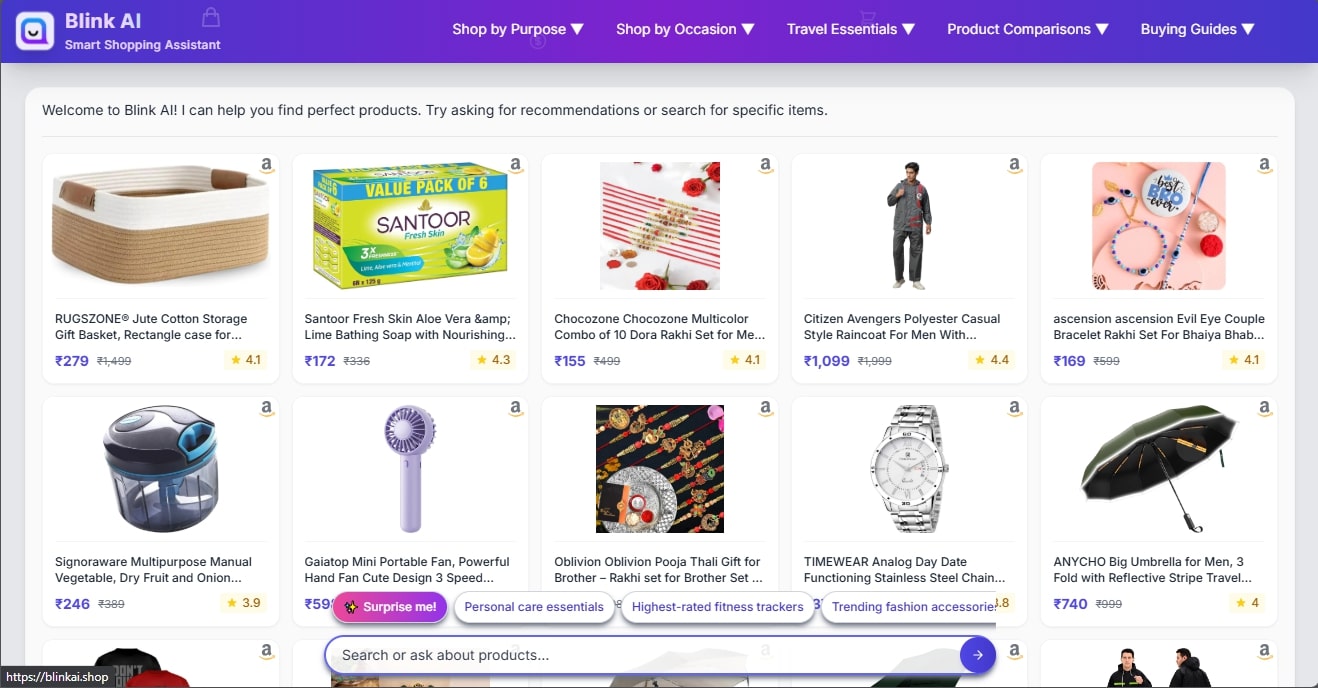This screenshot has width=1318, height=688.
Task: Expand the Buying Guides dropdown
Action: click(1197, 29)
